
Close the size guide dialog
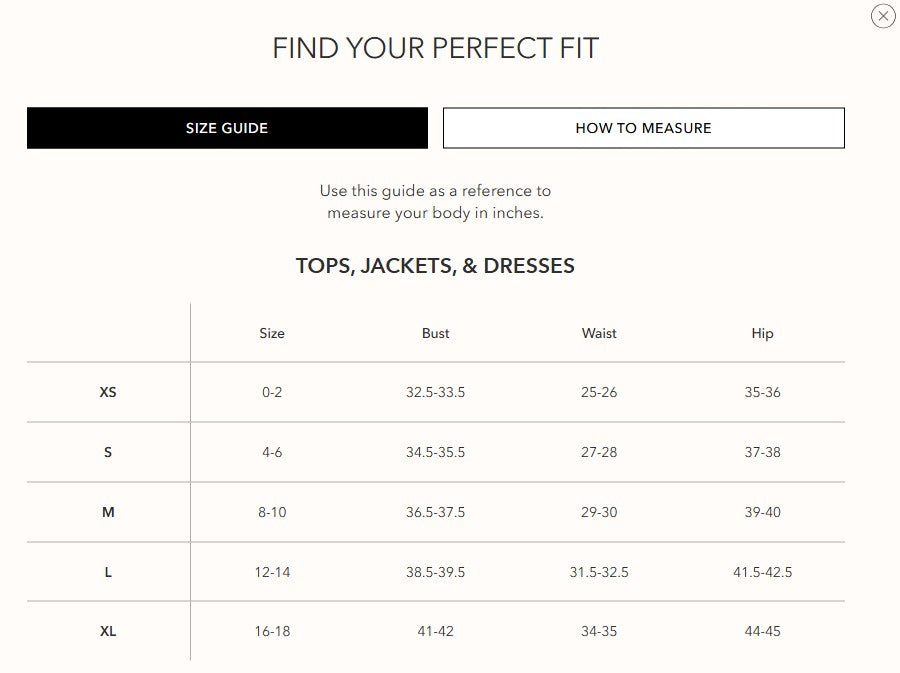tap(882, 16)
